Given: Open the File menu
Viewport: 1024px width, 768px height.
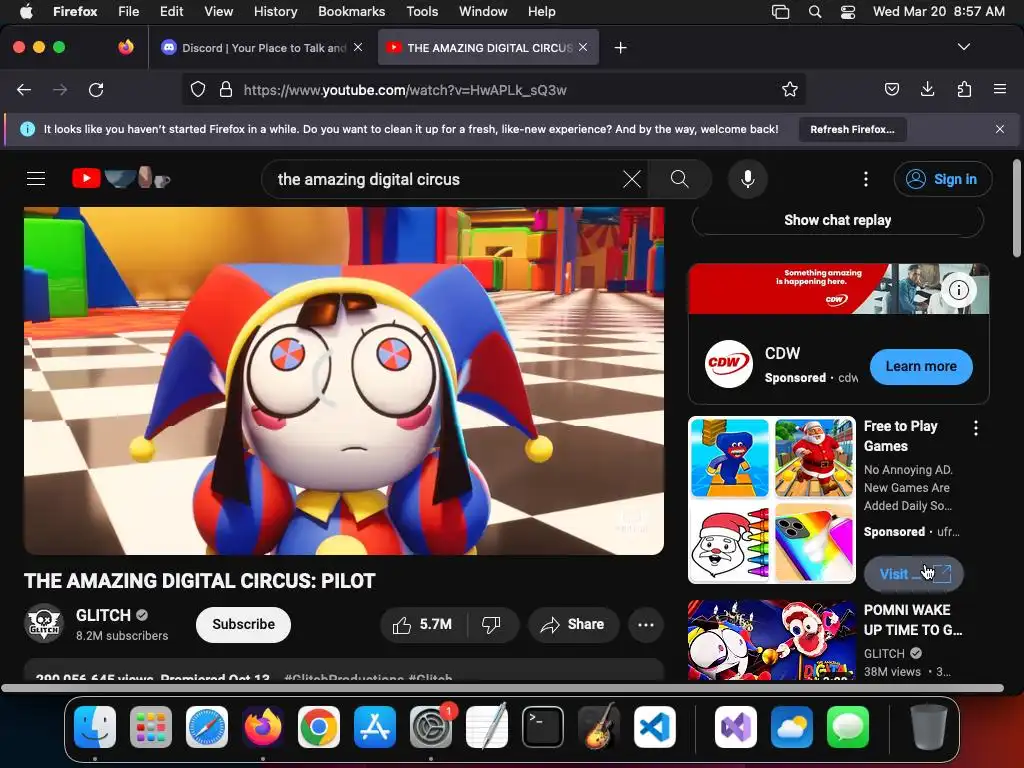Looking at the screenshot, I should (x=128, y=12).
